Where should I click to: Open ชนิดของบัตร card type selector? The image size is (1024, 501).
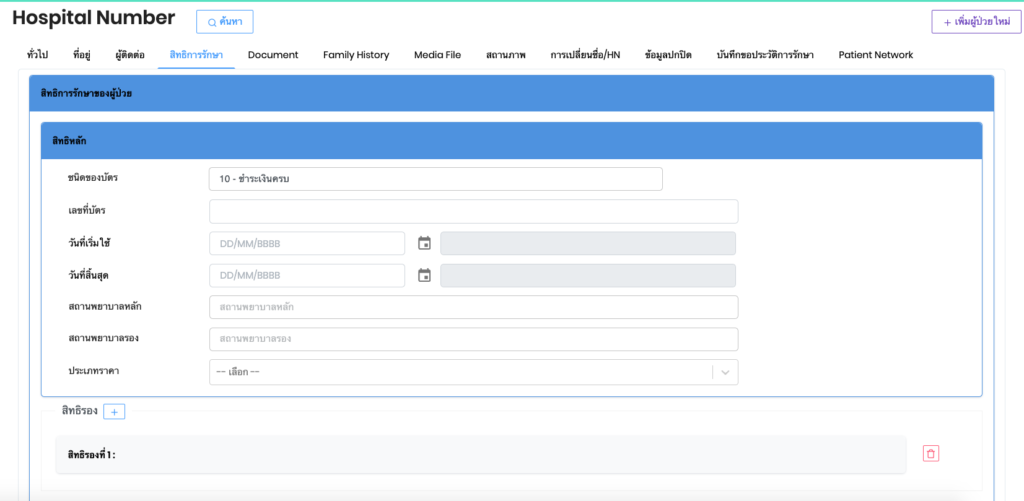435,179
